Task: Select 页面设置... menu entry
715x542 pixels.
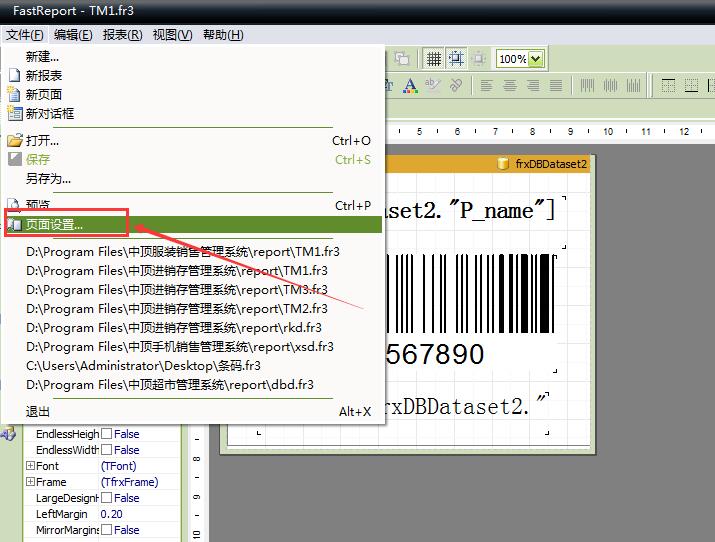Action: click(x=193, y=224)
